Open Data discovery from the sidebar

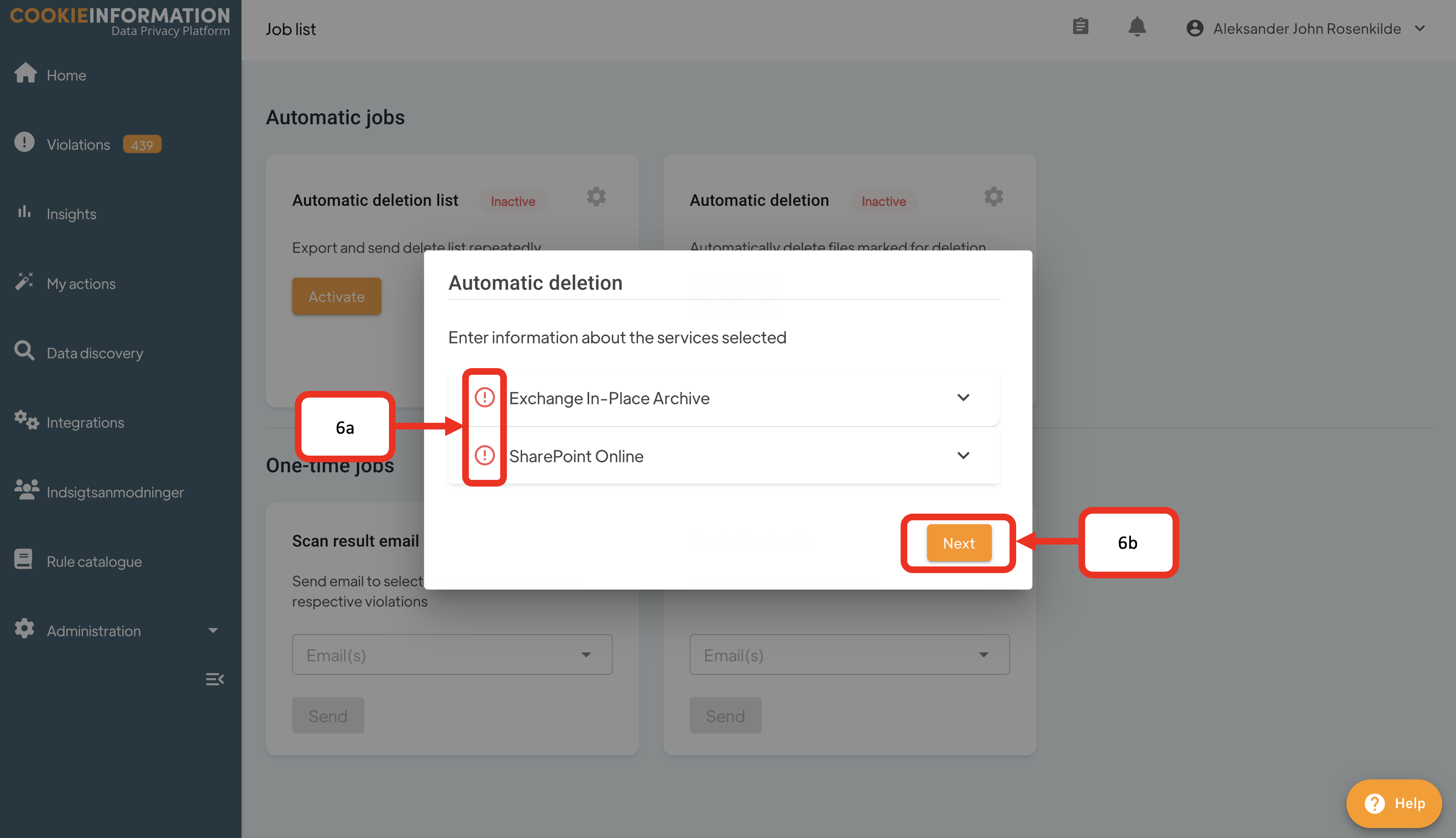(94, 353)
